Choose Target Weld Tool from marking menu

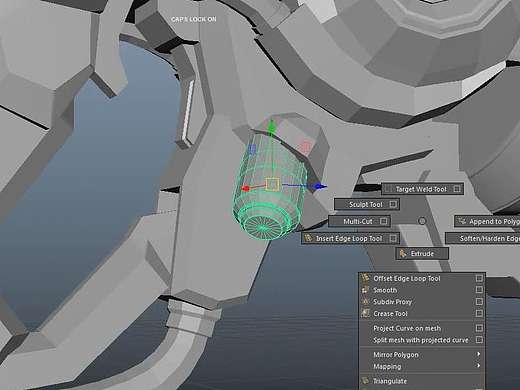422,189
